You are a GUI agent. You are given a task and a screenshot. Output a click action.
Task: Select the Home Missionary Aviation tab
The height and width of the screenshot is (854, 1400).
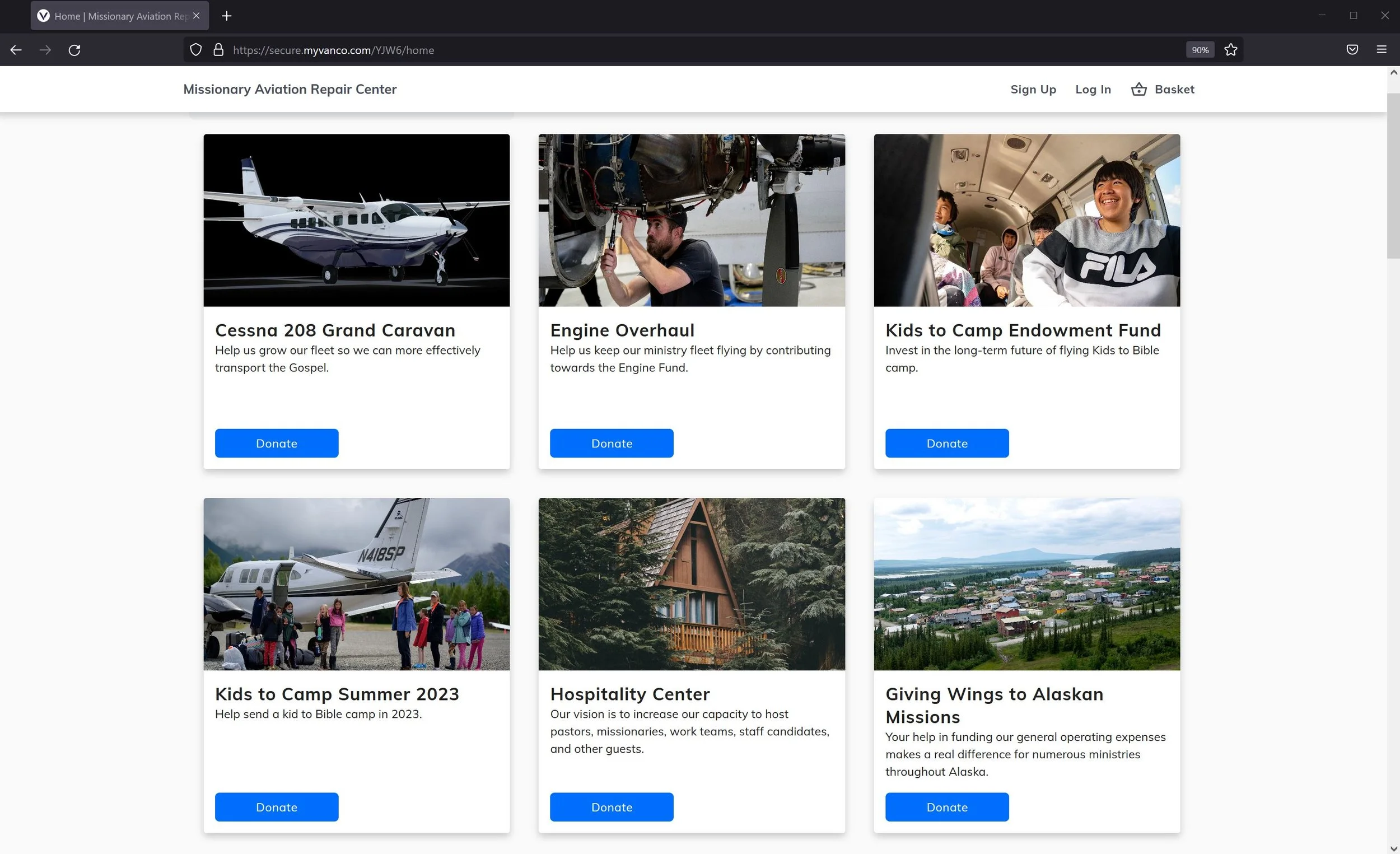click(114, 16)
